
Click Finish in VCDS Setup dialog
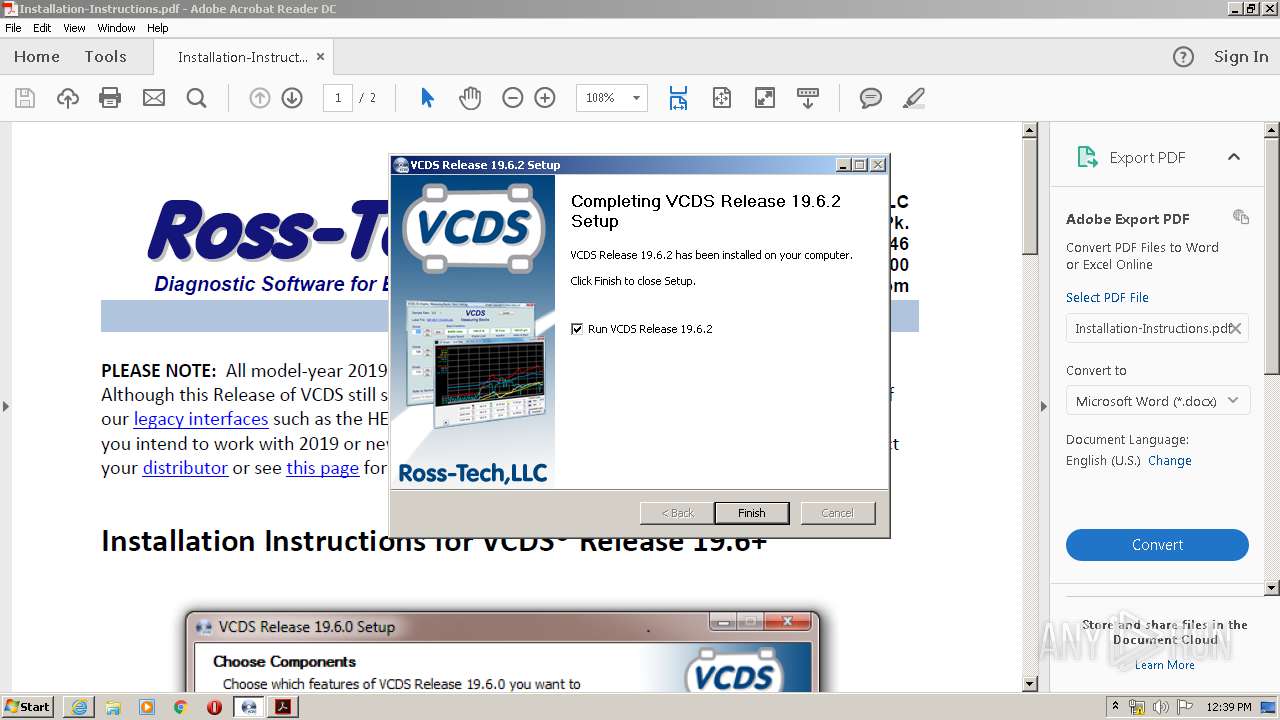(x=752, y=513)
